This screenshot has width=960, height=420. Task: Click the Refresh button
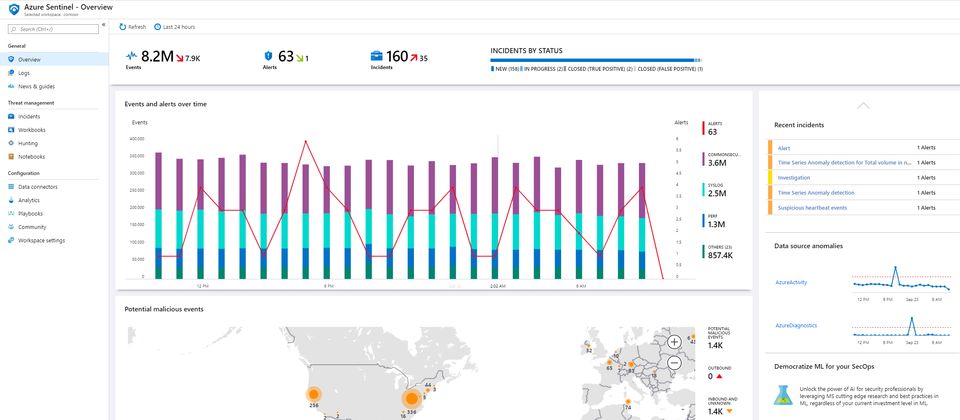click(133, 27)
